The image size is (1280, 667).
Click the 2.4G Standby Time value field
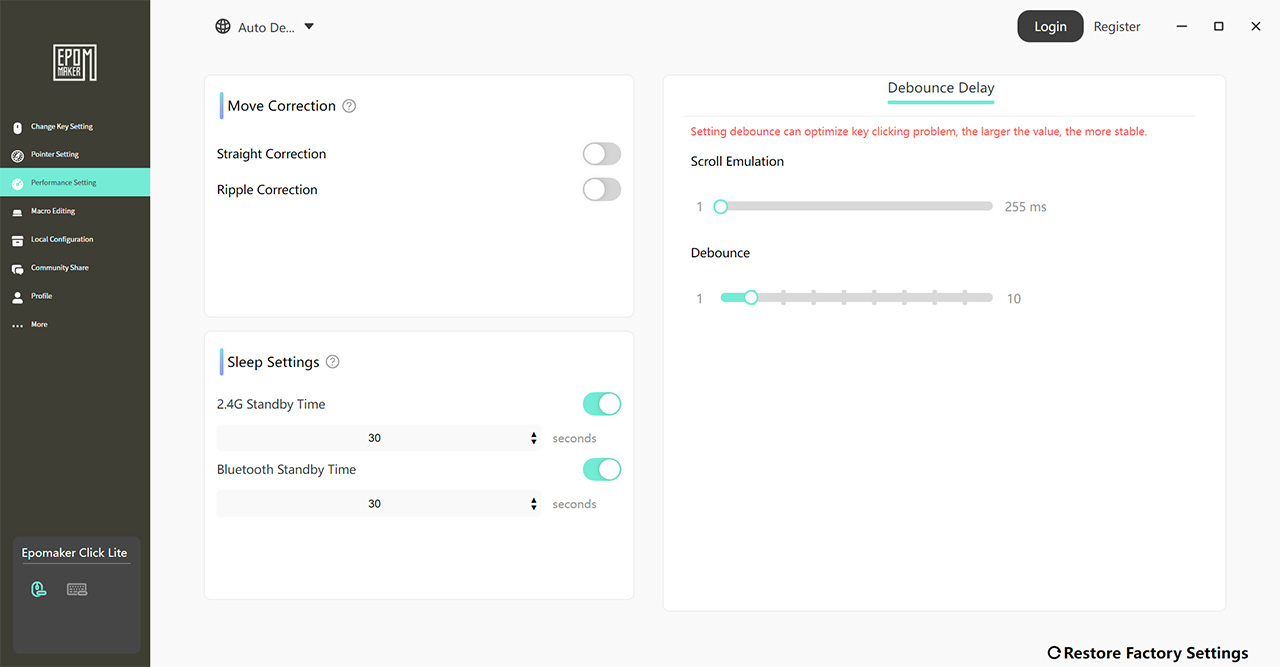(379, 438)
